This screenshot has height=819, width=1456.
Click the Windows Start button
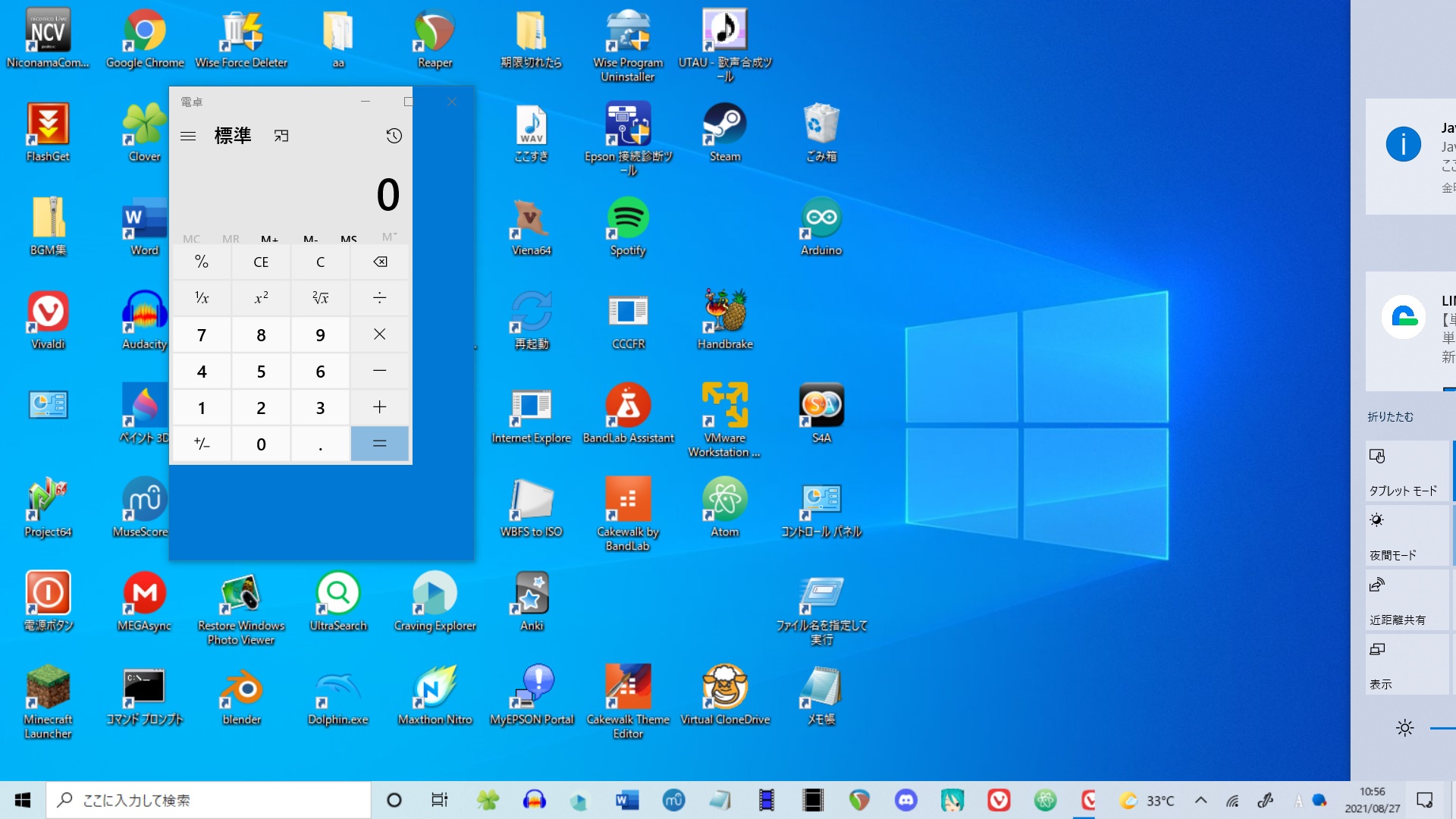coord(23,800)
